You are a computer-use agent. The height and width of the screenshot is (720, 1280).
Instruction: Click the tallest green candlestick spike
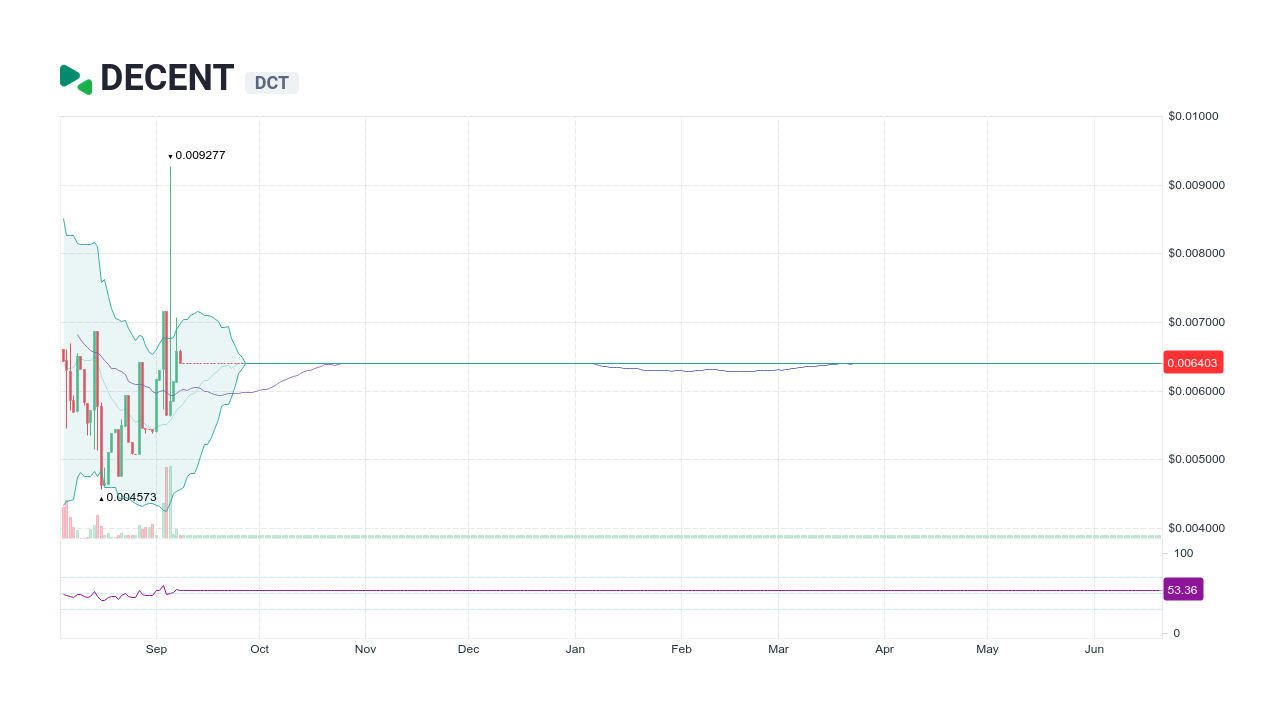tap(170, 250)
